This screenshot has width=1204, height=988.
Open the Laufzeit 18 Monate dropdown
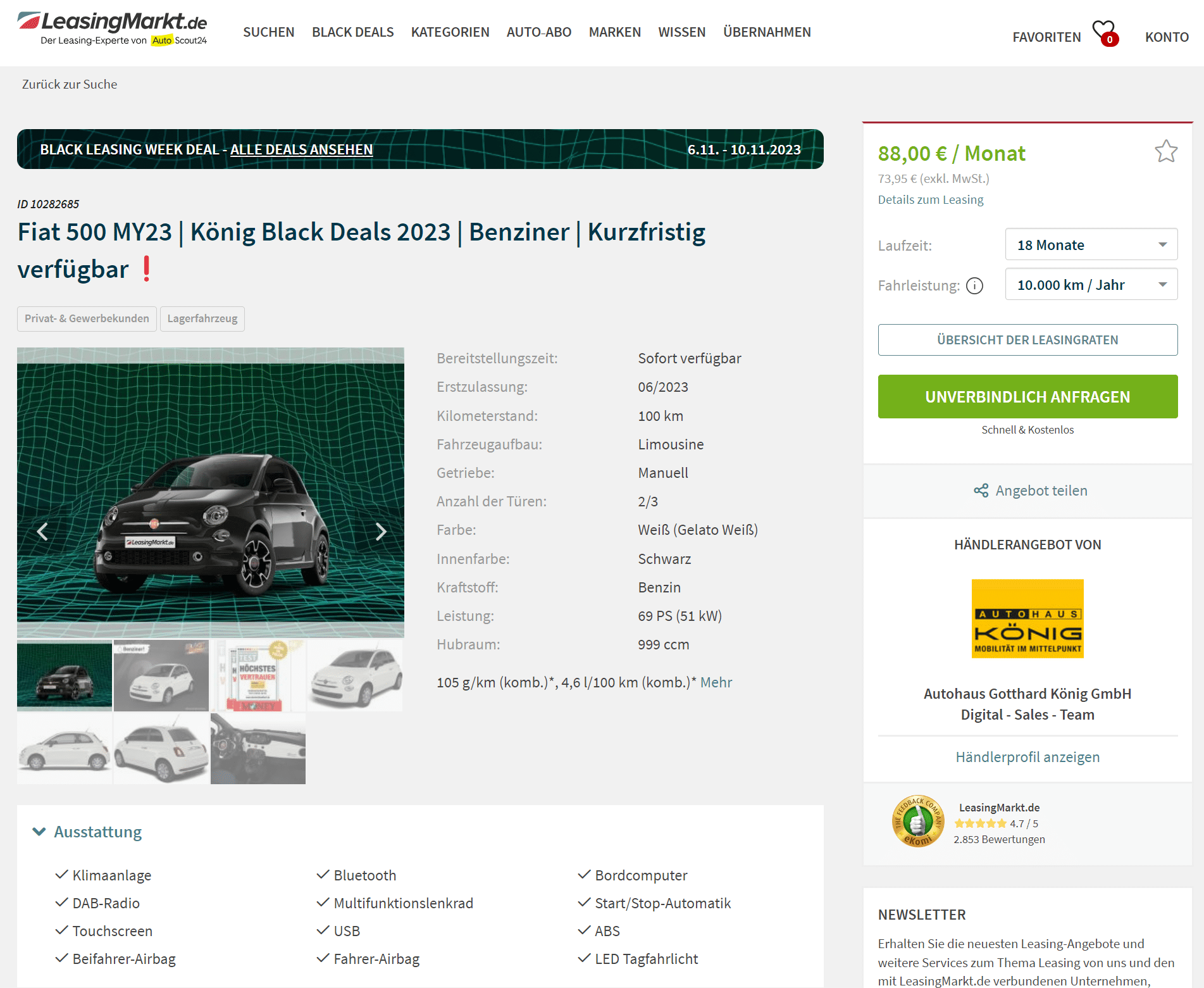point(1091,244)
